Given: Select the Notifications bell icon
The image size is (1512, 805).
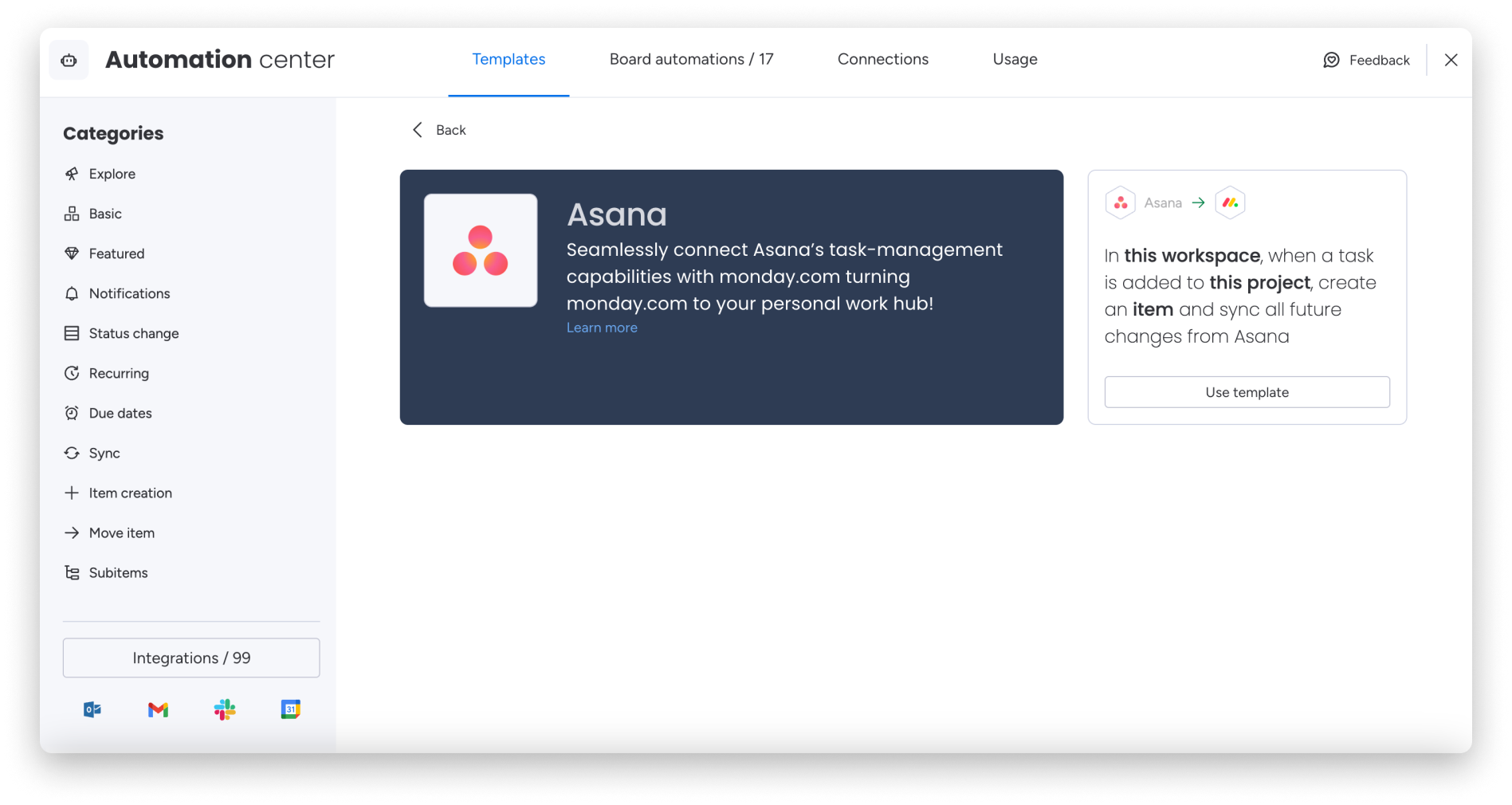Looking at the screenshot, I should click(x=72, y=293).
